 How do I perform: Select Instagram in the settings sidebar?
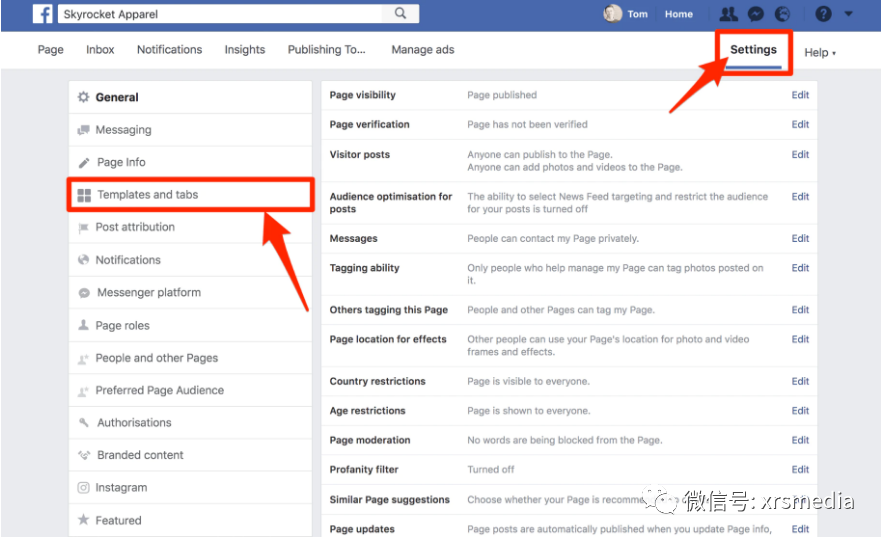121,488
